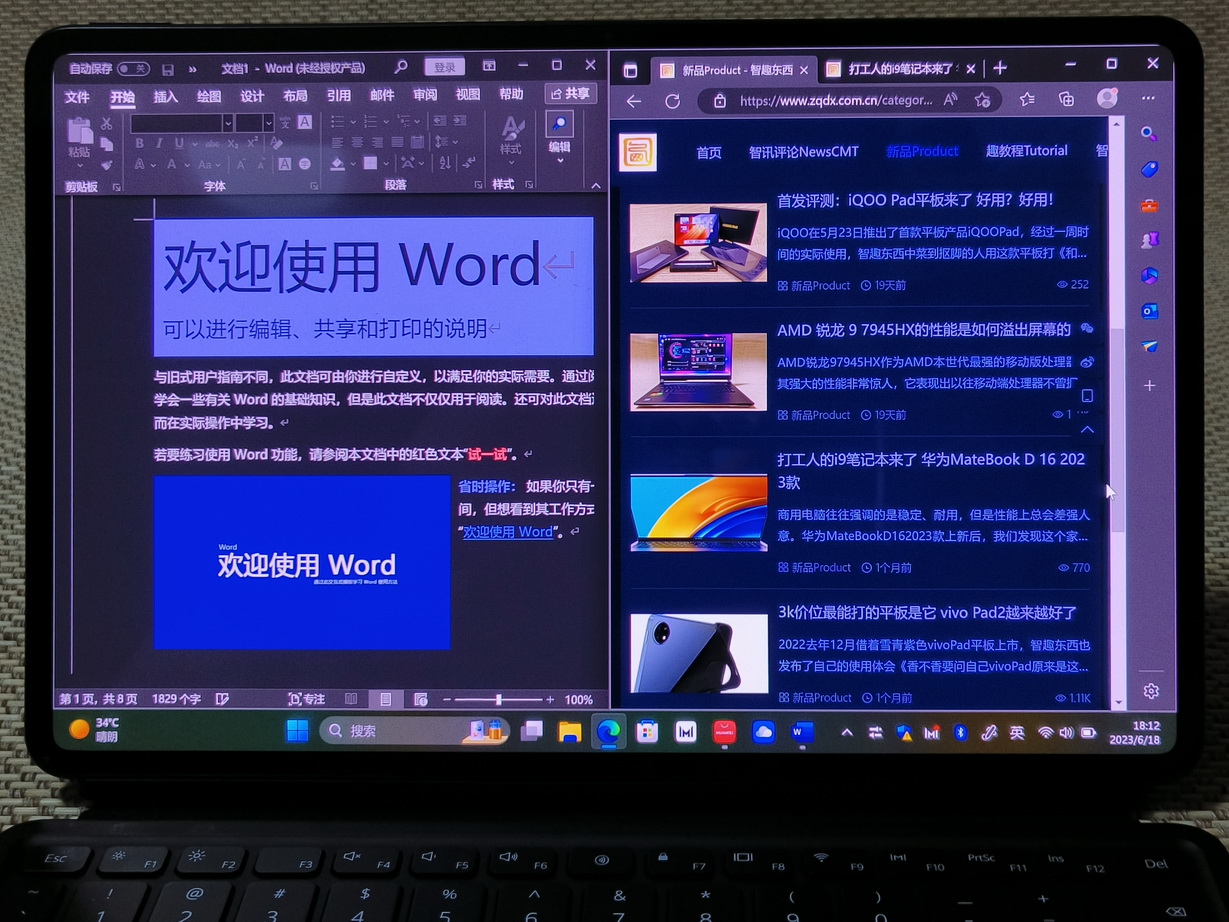Image resolution: width=1229 pixels, height=922 pixels.
Task: Open Edge sidebar settings gear
Action: pyautogui.click(x=1151, y=691)
